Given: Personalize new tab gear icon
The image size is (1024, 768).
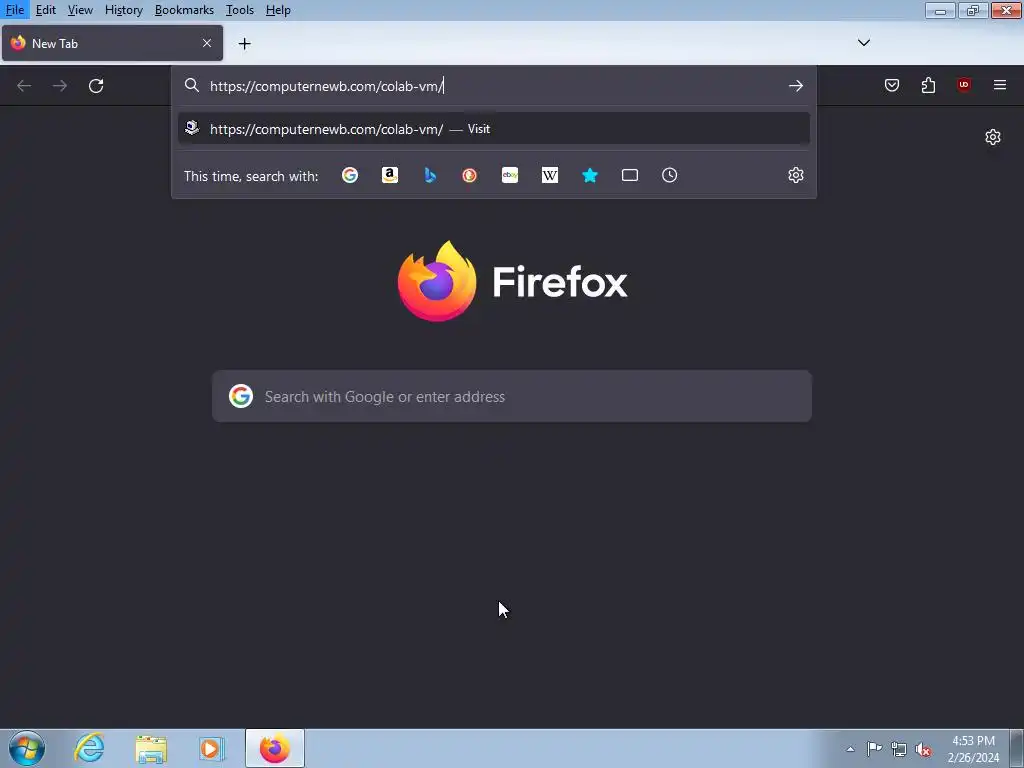Looking at the screenshot, I should pos(993,137).
